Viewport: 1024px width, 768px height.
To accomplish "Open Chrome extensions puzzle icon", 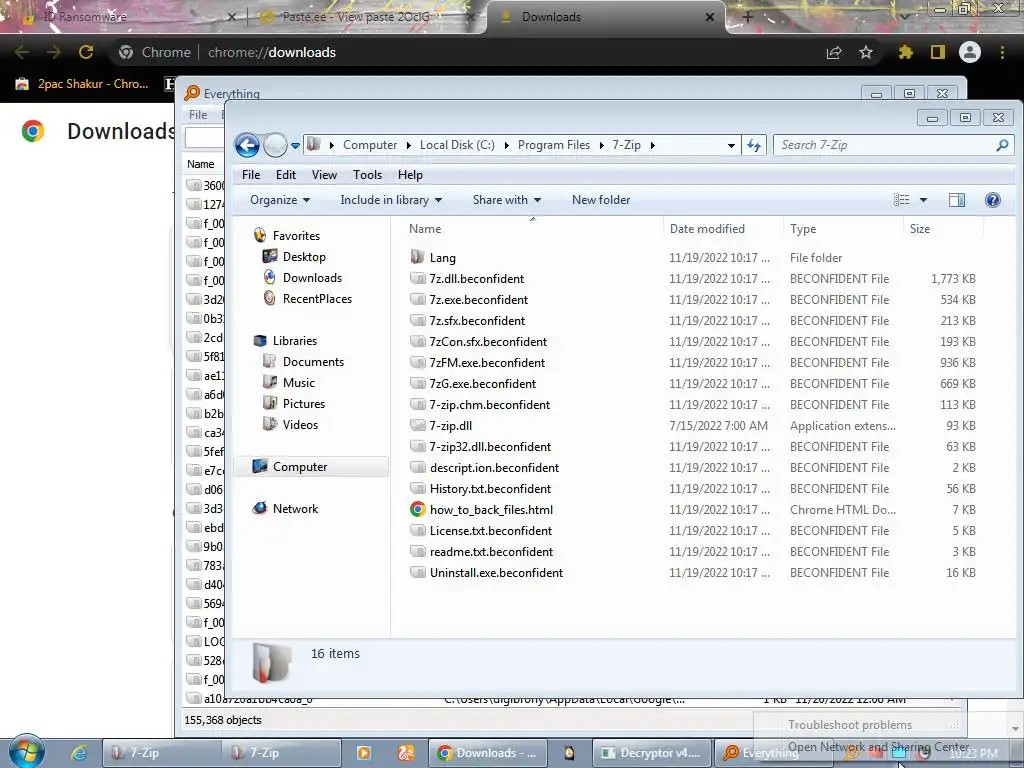I will click(x=905, y=52).
